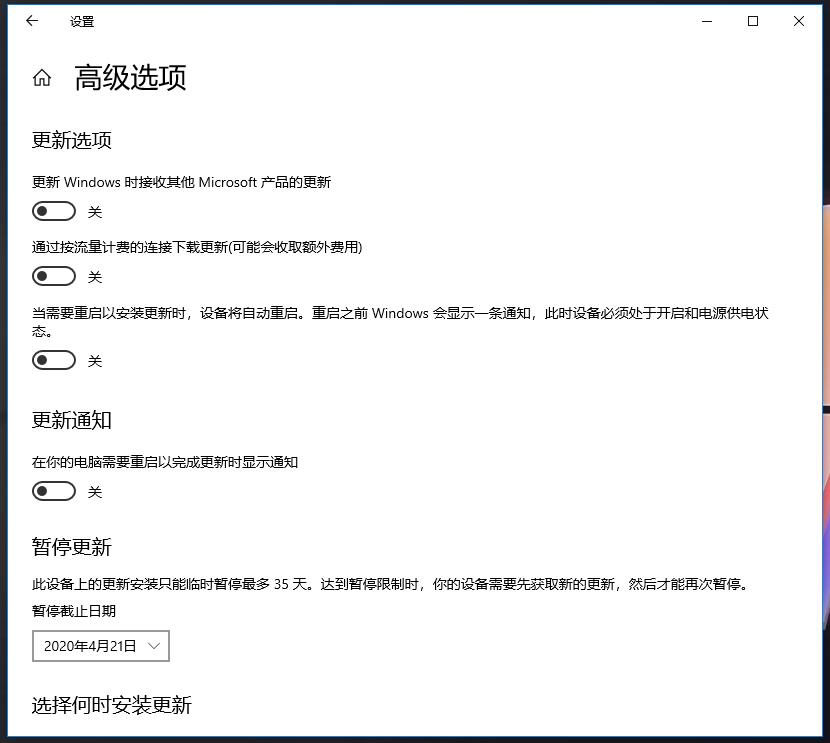Click the 更新选项 section heading
Image resolution: width=830 pixels, height=743 pixels.
pyautogui.click(x=72, y=140)
